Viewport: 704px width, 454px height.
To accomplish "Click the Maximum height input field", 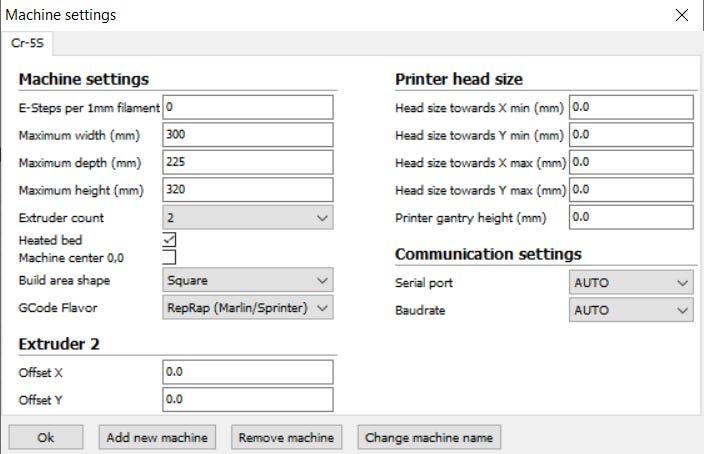I will [x=247, y=190].
